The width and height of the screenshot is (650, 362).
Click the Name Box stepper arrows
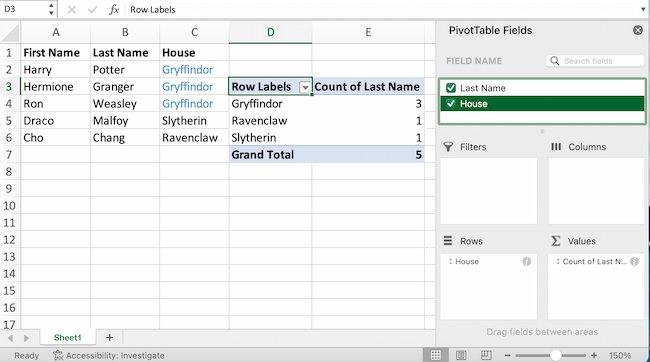pos(51,9)
